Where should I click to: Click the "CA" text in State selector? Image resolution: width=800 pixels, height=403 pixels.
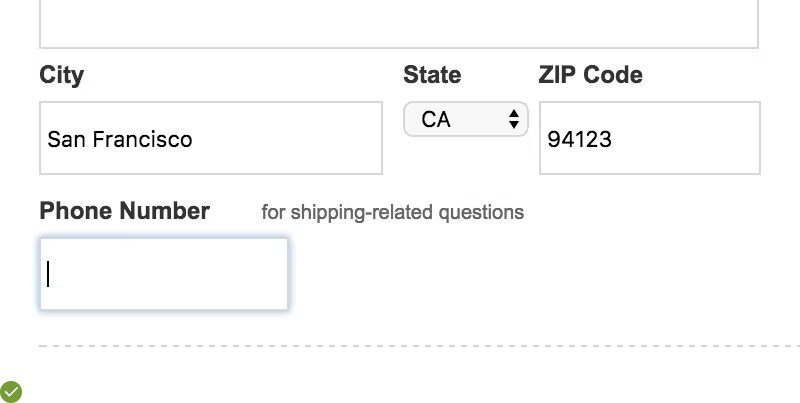point(436,120)
